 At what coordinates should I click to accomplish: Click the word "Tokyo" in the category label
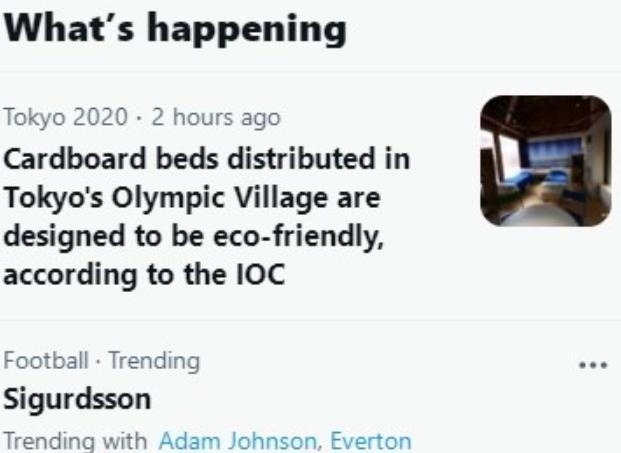[32, 119]
